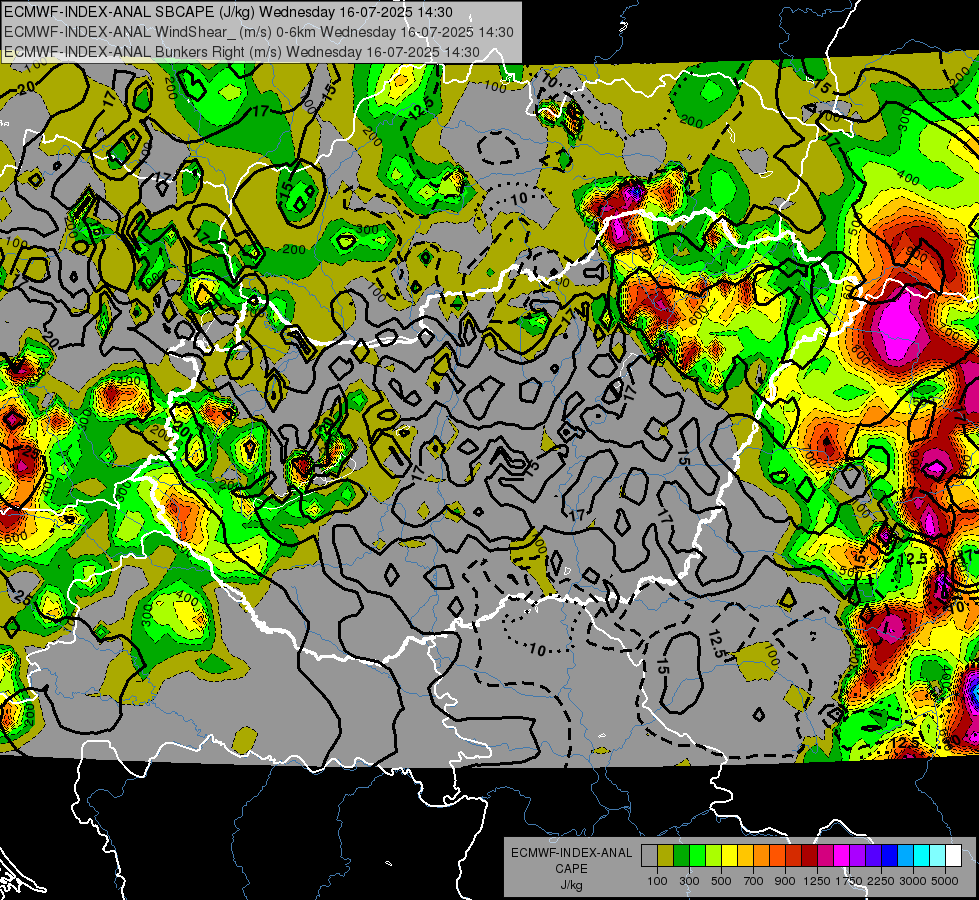Click the 1750 legend value
The width and height of the screenshot is (979, 900).
tap(849, 881)
